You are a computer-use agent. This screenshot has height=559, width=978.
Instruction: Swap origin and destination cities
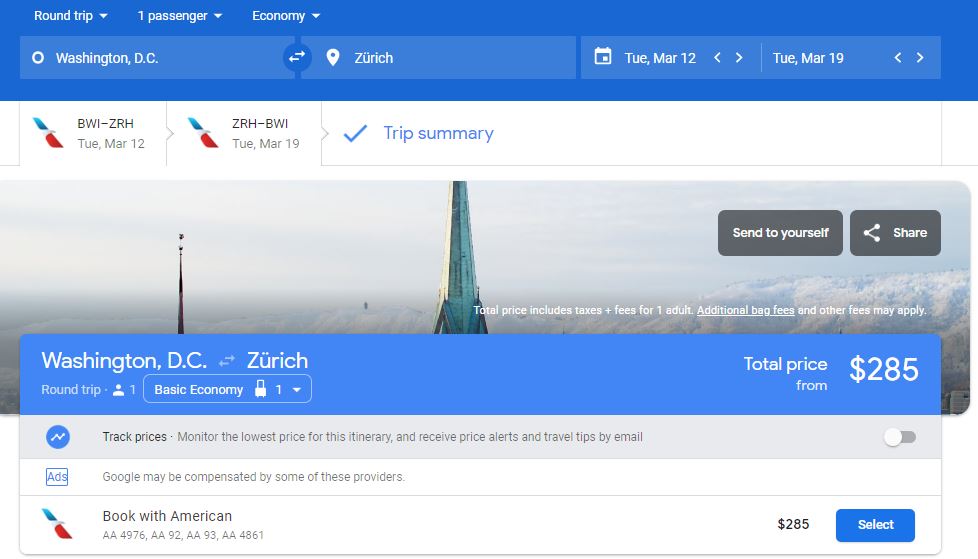[295, 58]
